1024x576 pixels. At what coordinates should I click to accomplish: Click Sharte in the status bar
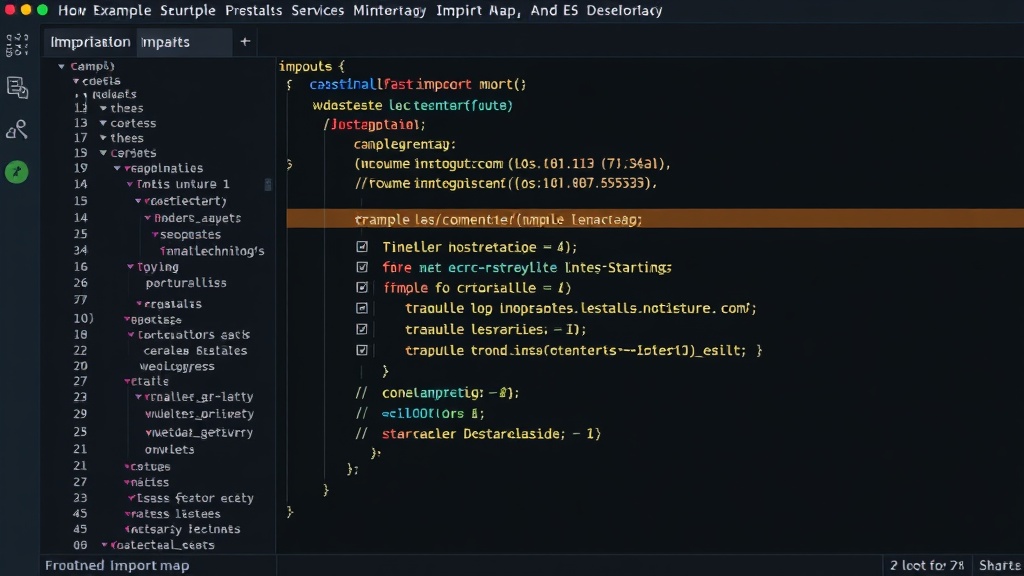(999, 566)
